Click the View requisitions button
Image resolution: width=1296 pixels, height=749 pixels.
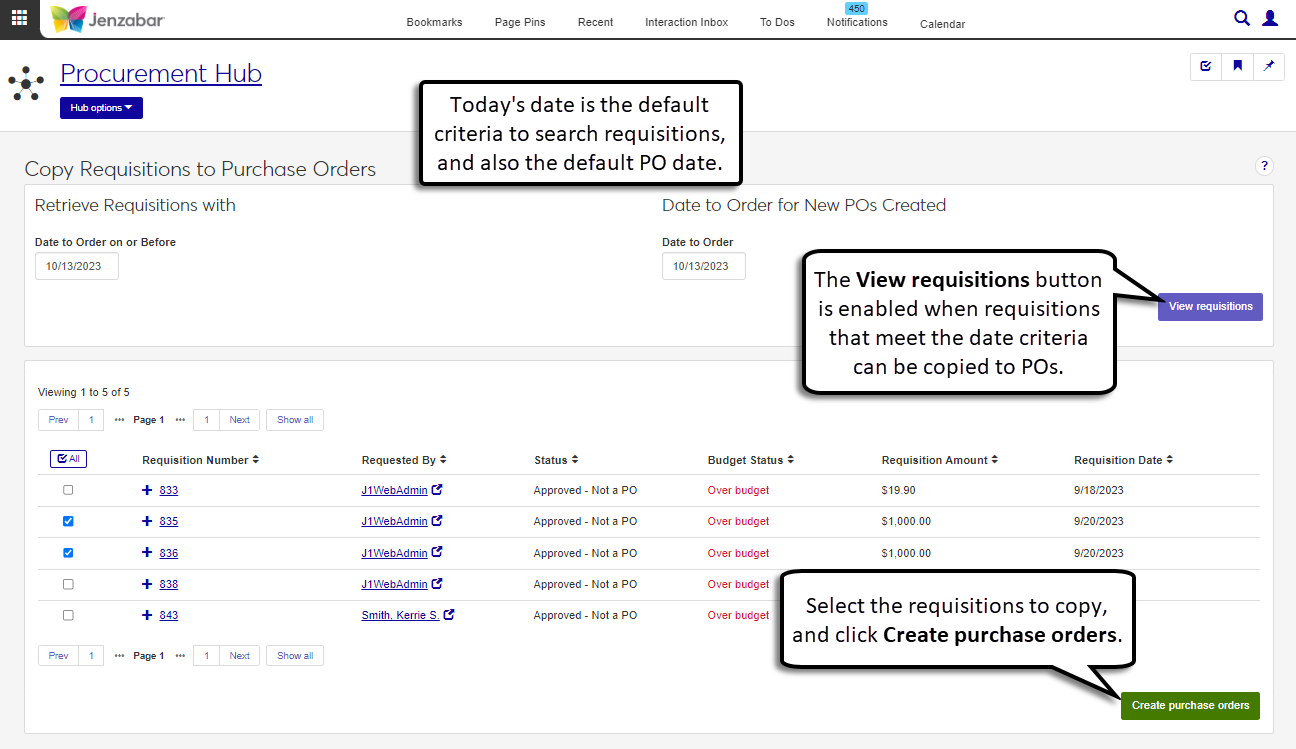point(1210,306)
